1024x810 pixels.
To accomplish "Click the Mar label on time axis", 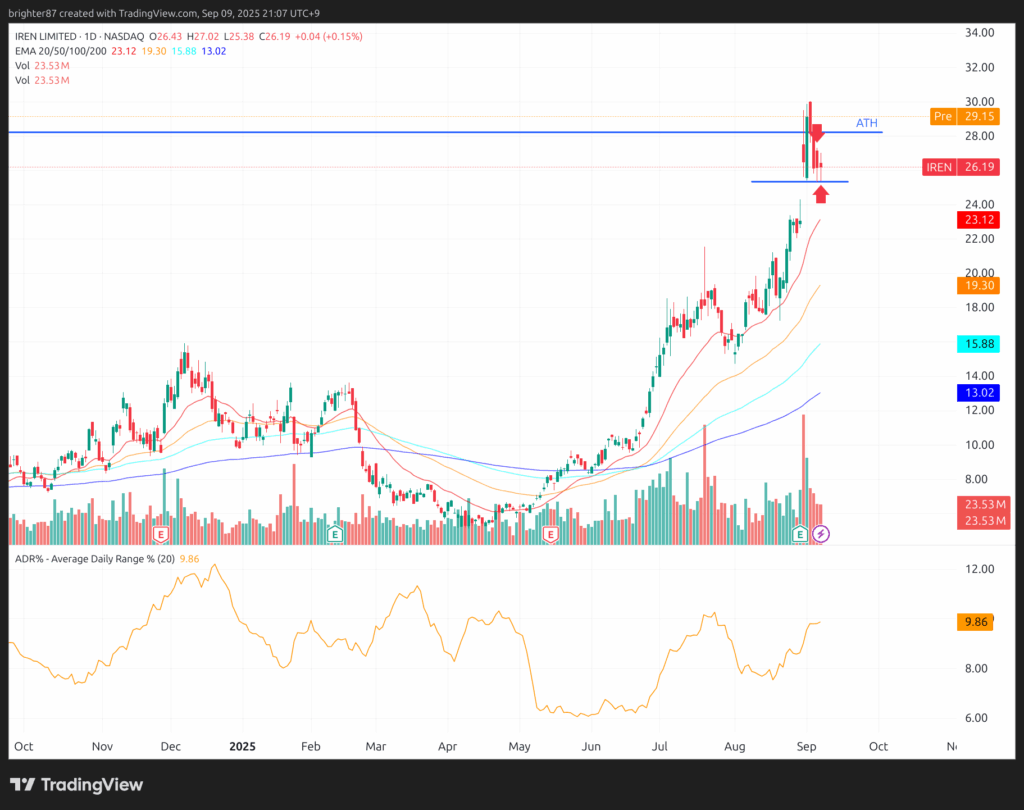I will coord(376,746).
